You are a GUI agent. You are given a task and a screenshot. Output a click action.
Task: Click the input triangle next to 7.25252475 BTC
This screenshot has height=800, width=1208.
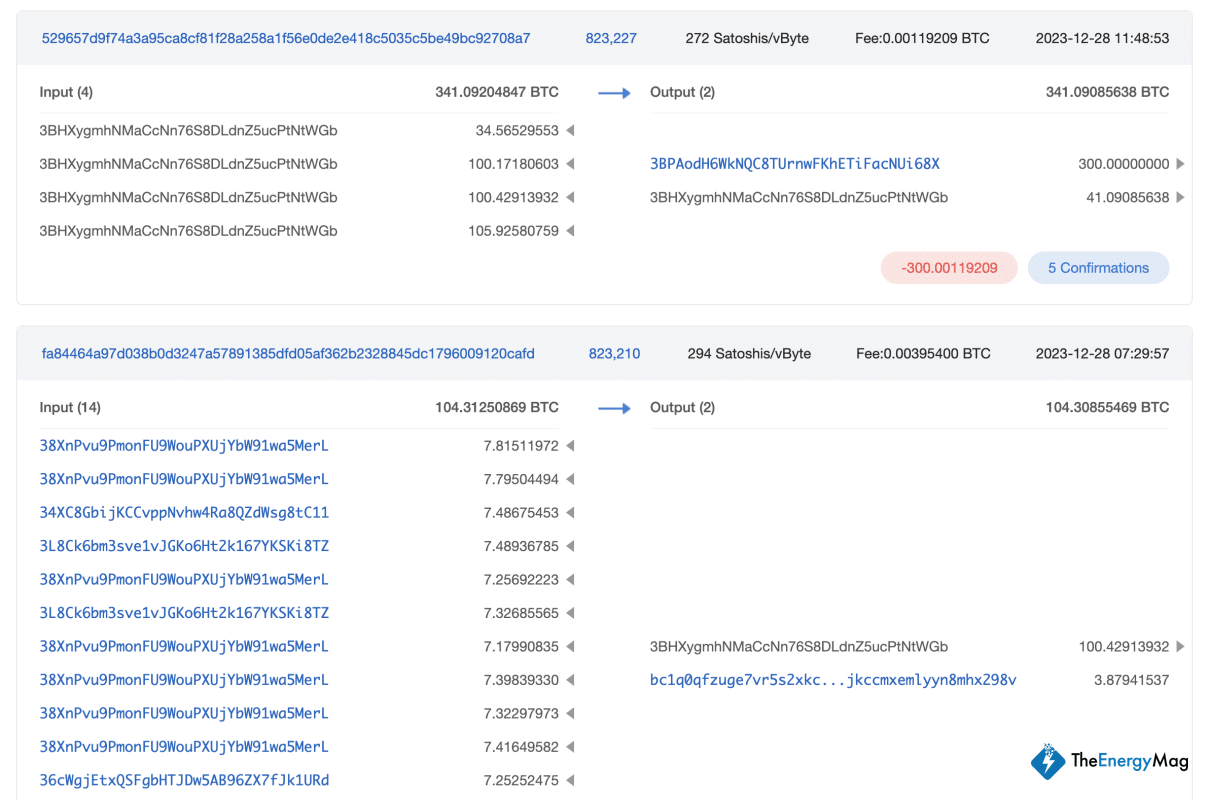(x=569, y=780)
